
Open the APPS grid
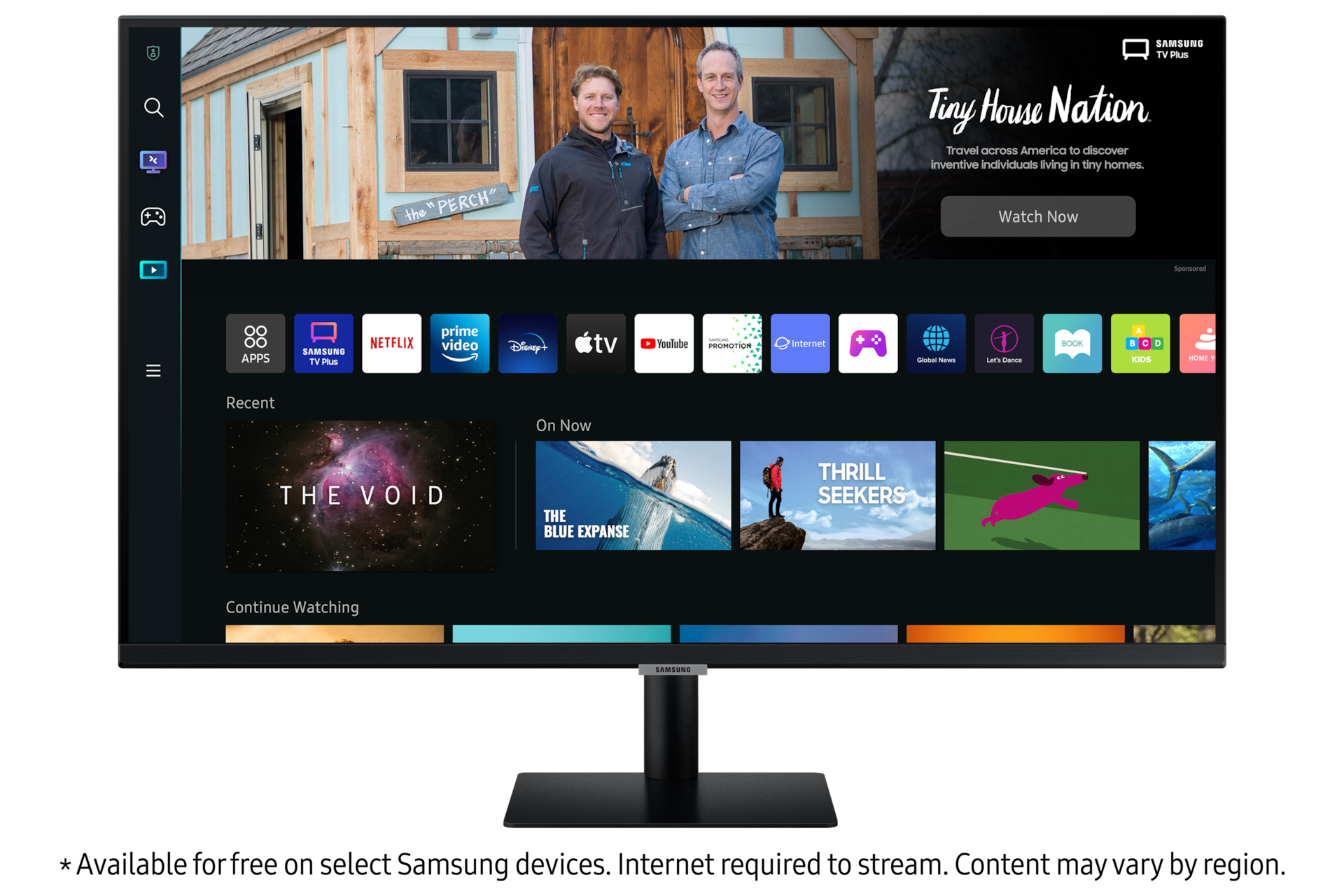[x=254, y=344]
